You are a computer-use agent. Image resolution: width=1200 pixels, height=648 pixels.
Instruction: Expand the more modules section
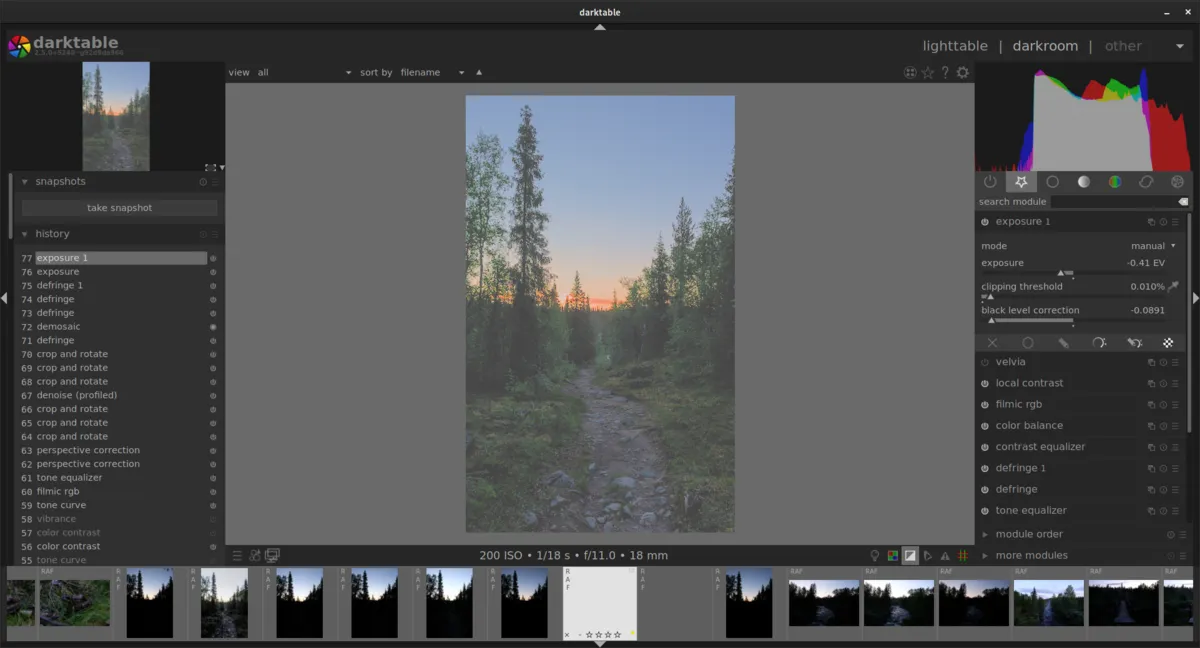pyautogui.click(x=1032, y=554)
